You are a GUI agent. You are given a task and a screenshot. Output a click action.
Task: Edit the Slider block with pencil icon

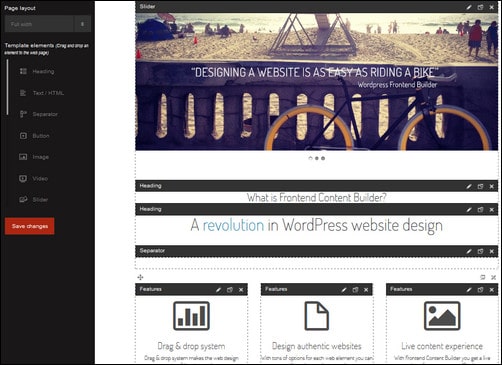click(x=469, y=7)
